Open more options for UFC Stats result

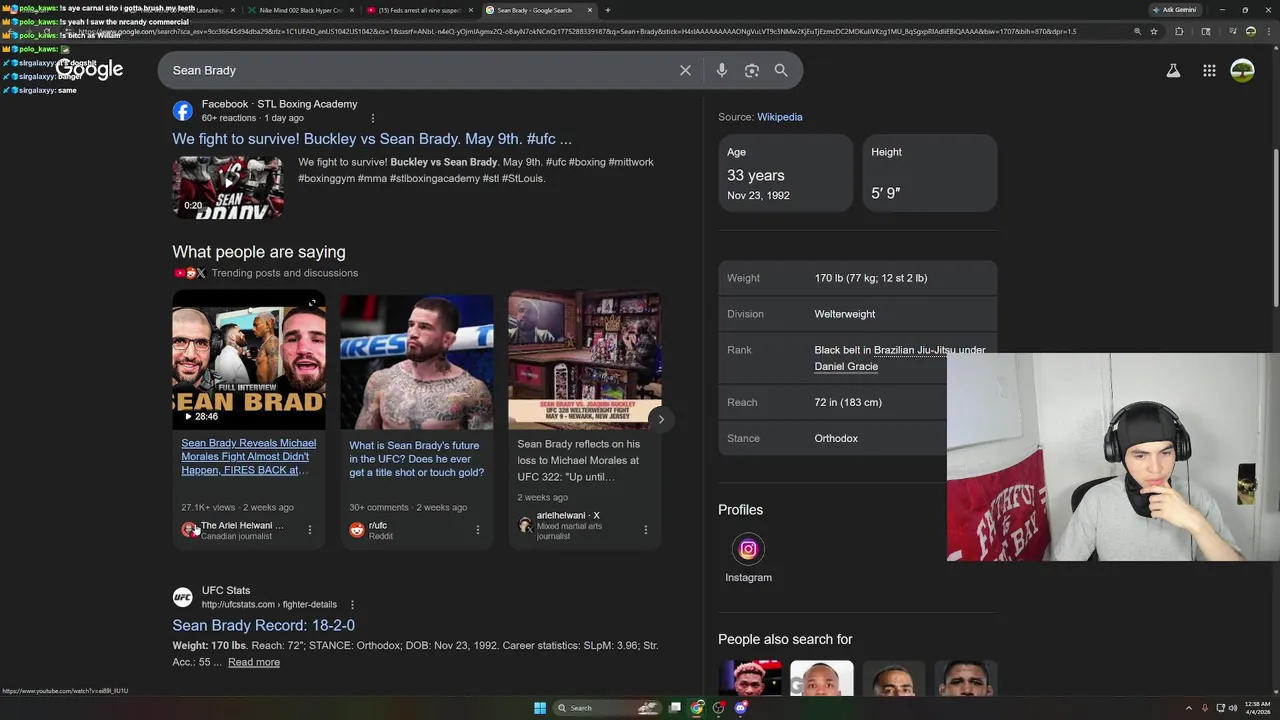pos(352,605)
